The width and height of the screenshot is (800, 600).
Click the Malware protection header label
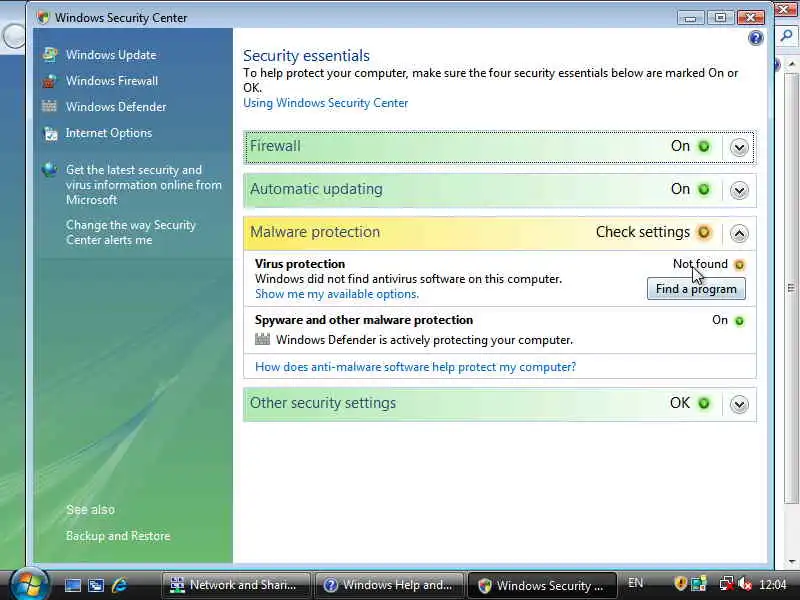pos(315,232)
